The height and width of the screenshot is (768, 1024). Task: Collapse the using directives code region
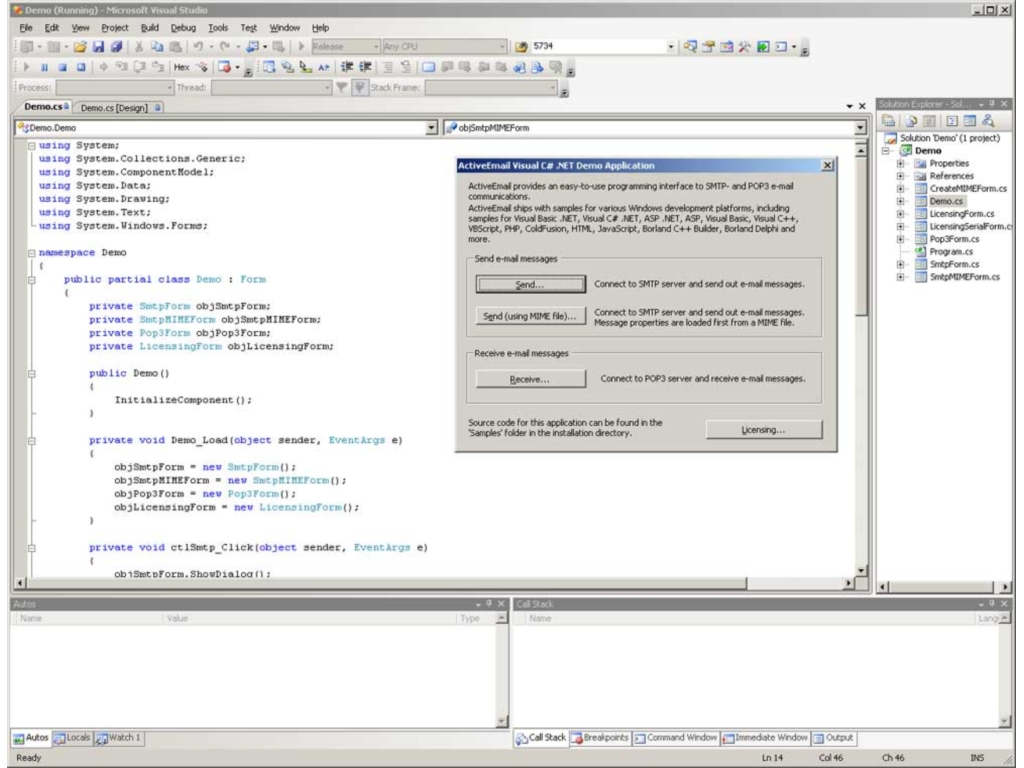(x=31, y=146)
